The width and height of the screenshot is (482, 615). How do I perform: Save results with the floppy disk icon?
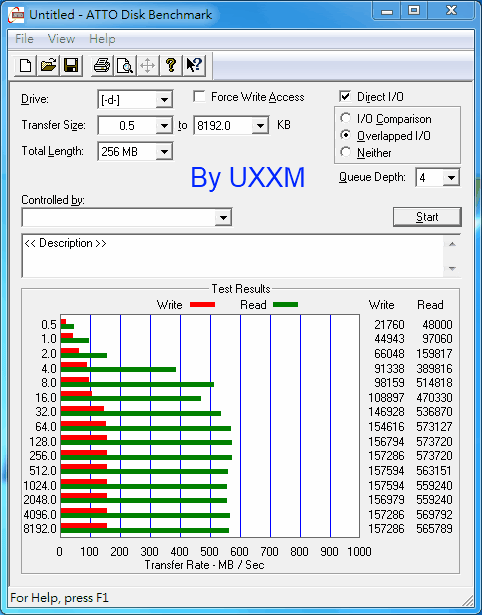(71, 65)
